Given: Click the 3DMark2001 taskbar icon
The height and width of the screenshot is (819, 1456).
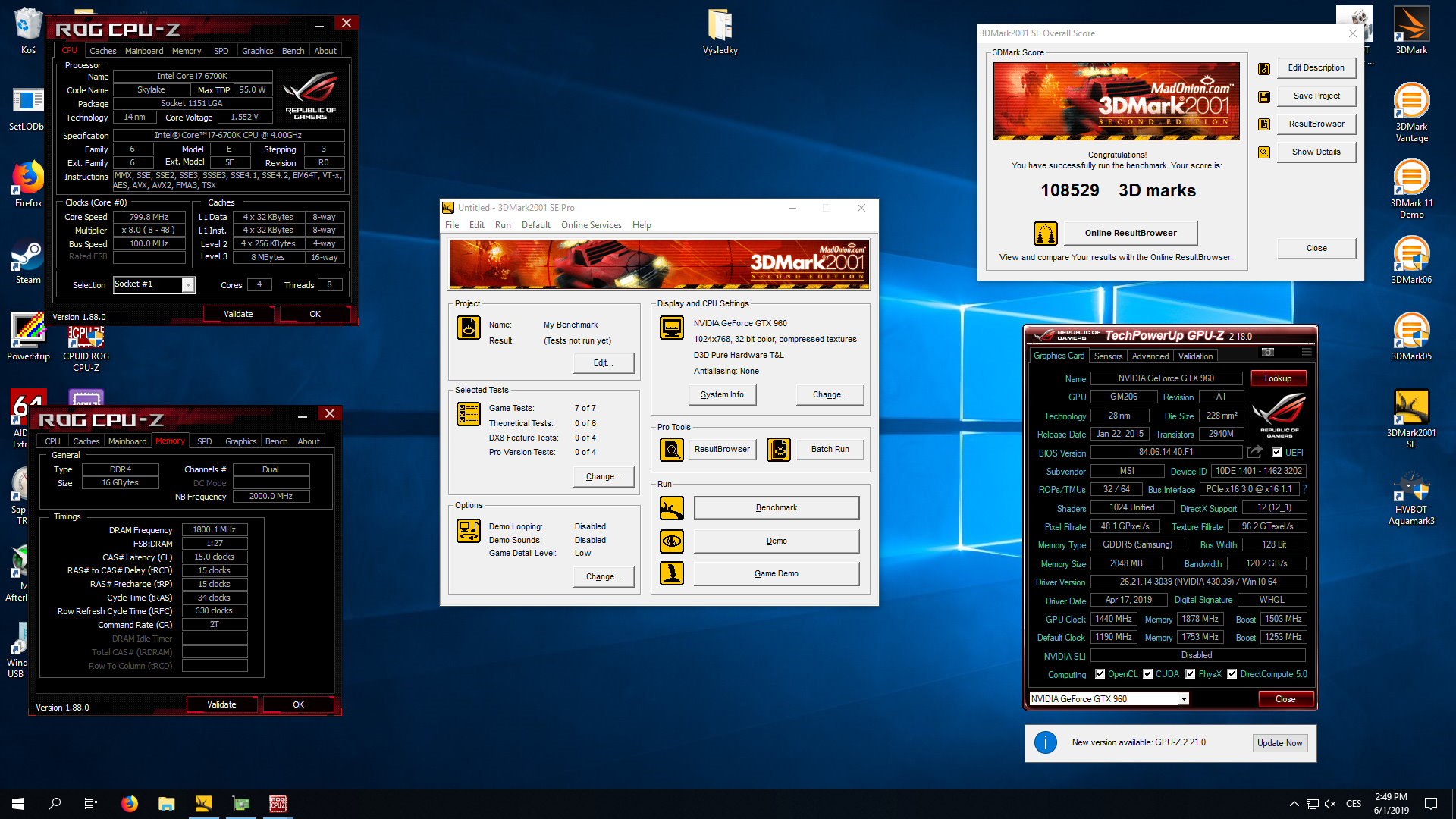Looking at the screenshot, I should click(203, 804).
